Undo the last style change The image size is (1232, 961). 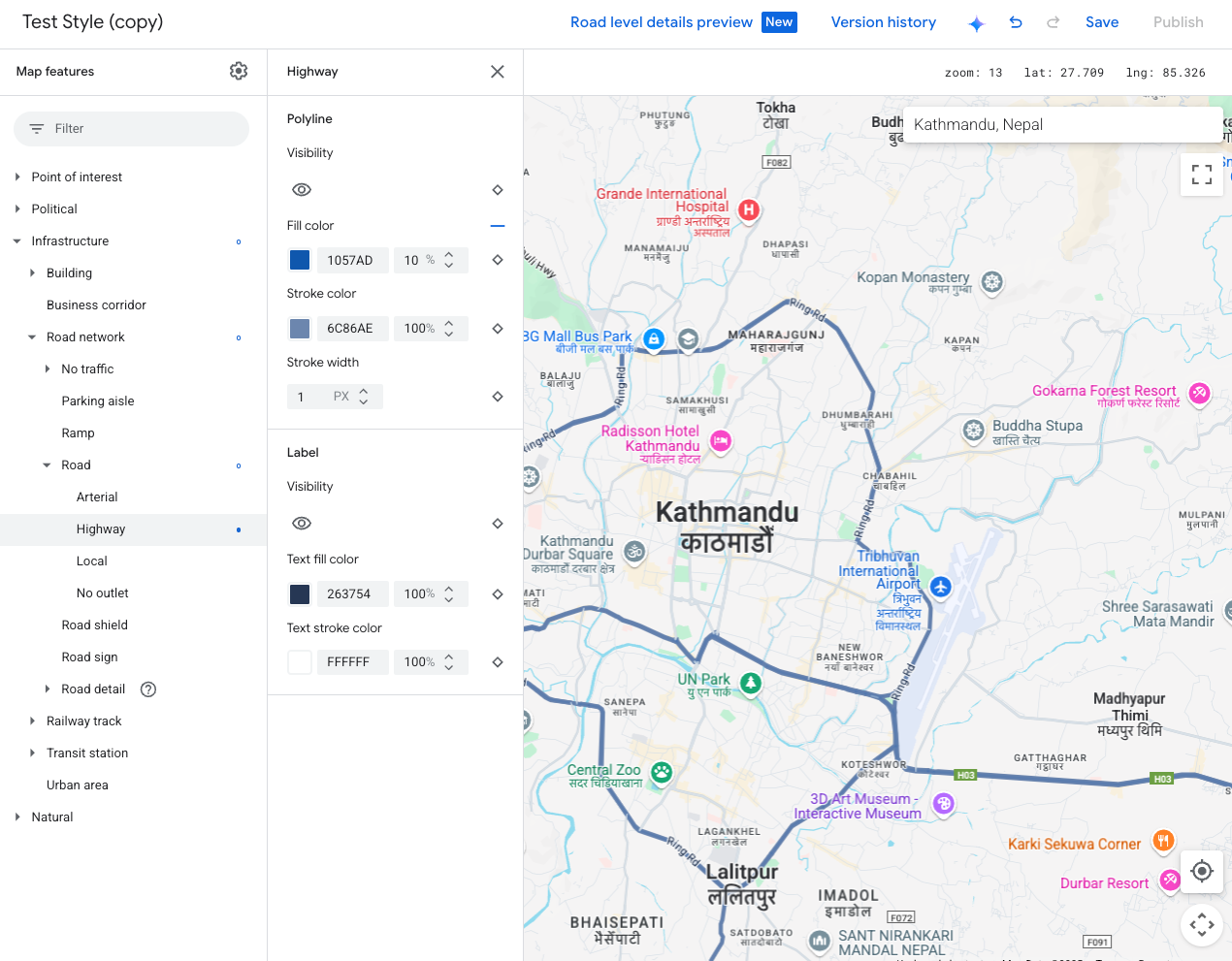coord(1015,22)
